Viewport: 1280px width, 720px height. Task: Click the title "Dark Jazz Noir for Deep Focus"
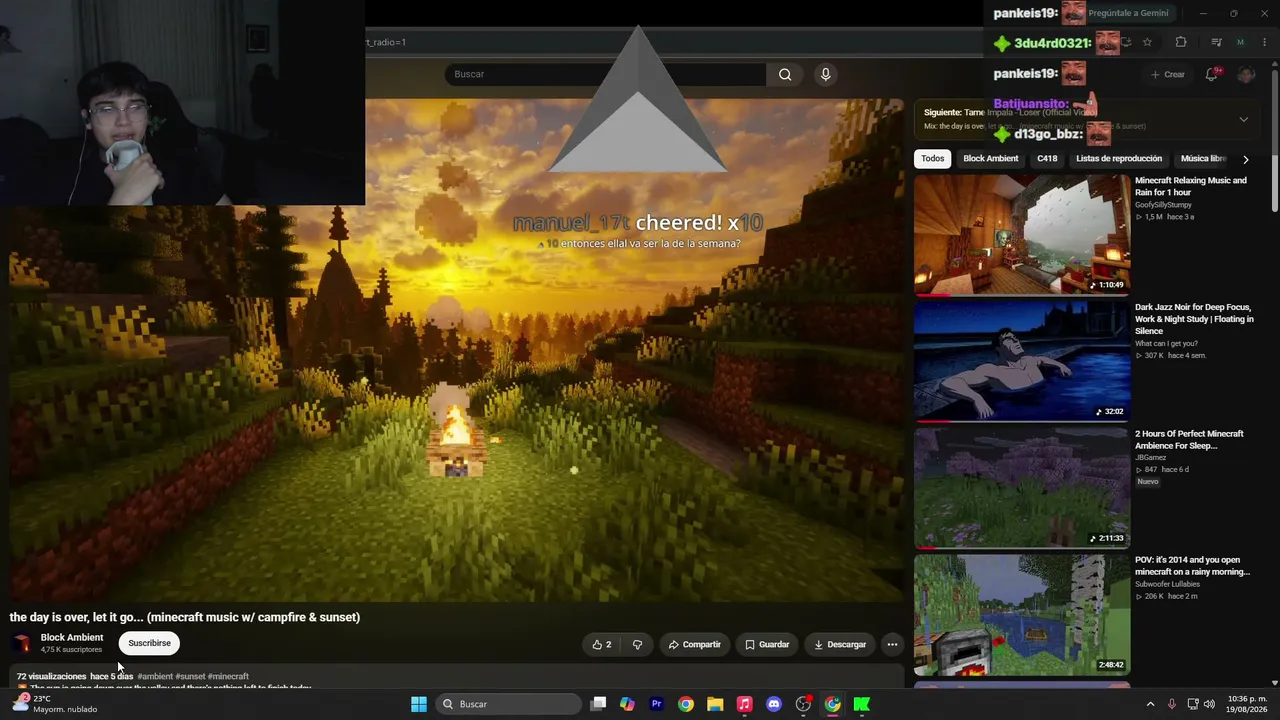pyautogui.click(x=1194, y=319)
